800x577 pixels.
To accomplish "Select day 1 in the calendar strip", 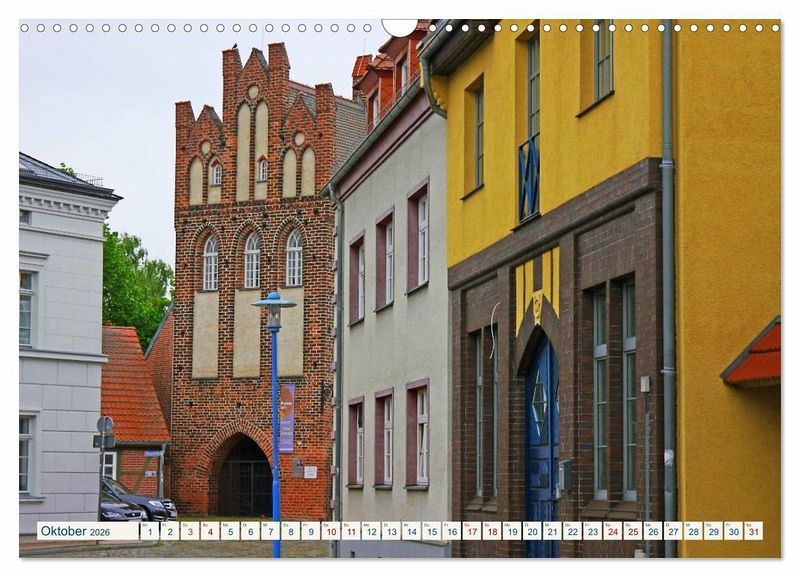I will click(x=149, y=531).
